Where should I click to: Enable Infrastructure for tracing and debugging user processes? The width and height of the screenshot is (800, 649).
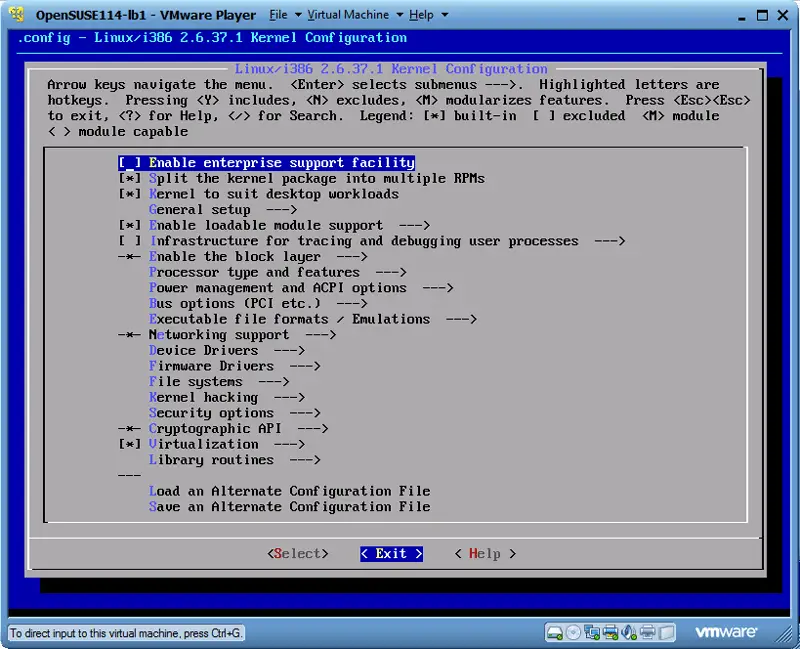click(x=371, y=241)
